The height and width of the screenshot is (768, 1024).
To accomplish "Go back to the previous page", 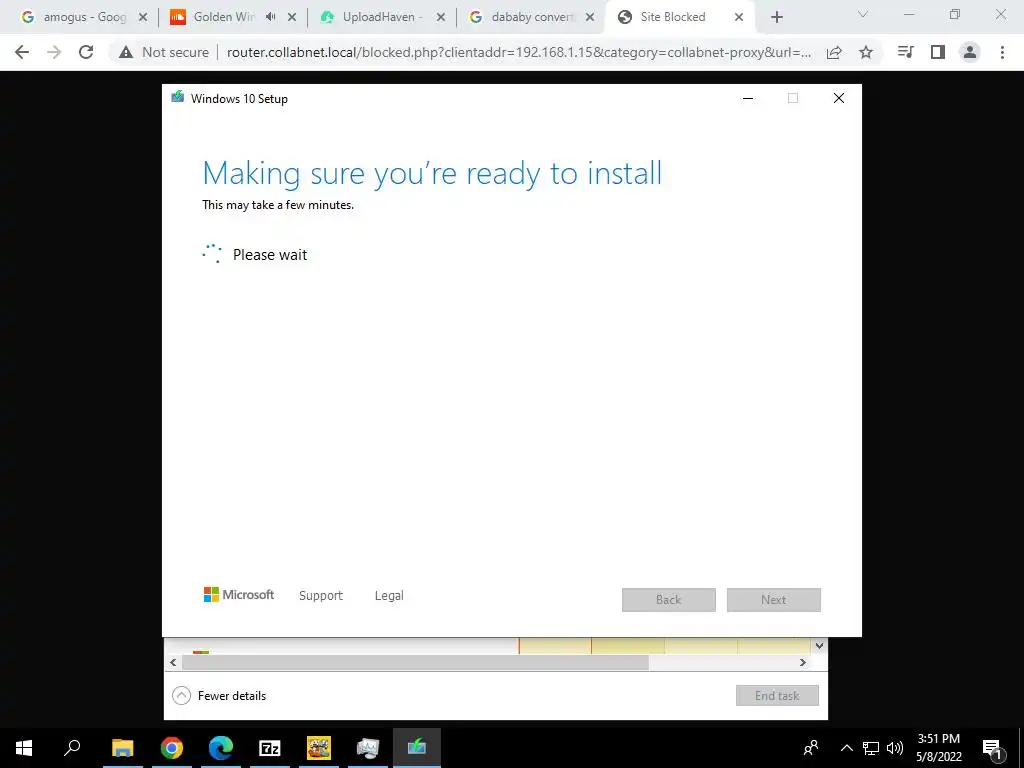I will click(x=22, y=52).
